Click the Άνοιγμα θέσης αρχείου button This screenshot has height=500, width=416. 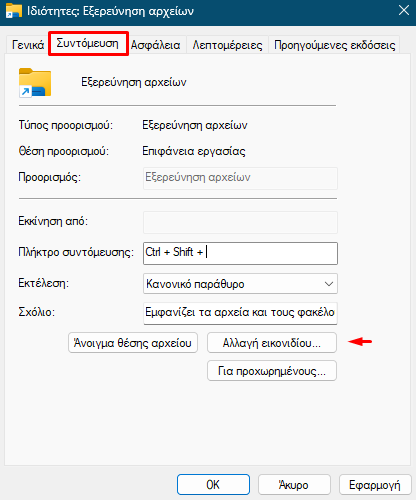pos(133,343)
